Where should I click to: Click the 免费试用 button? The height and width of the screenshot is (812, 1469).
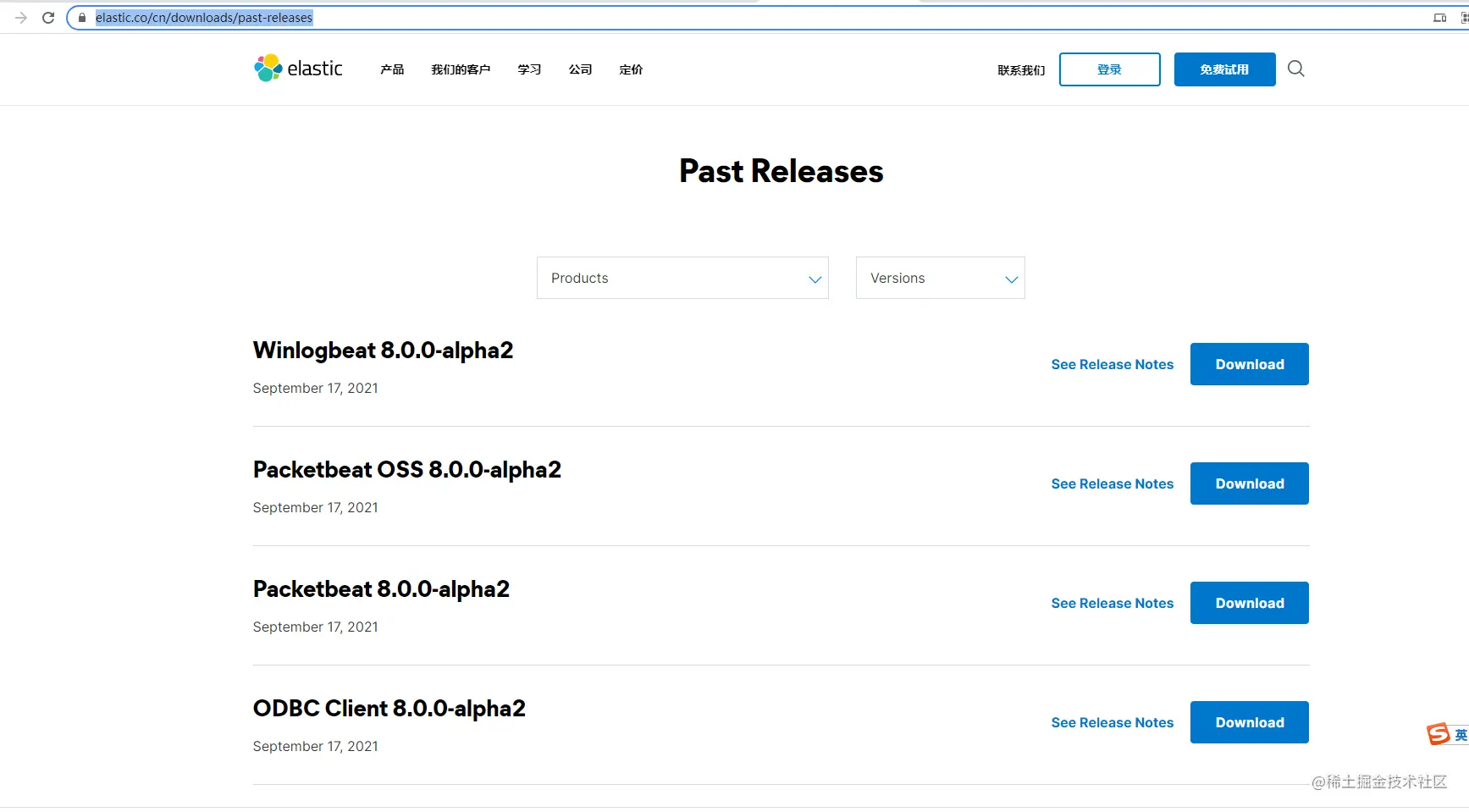tap(1224, 69)
